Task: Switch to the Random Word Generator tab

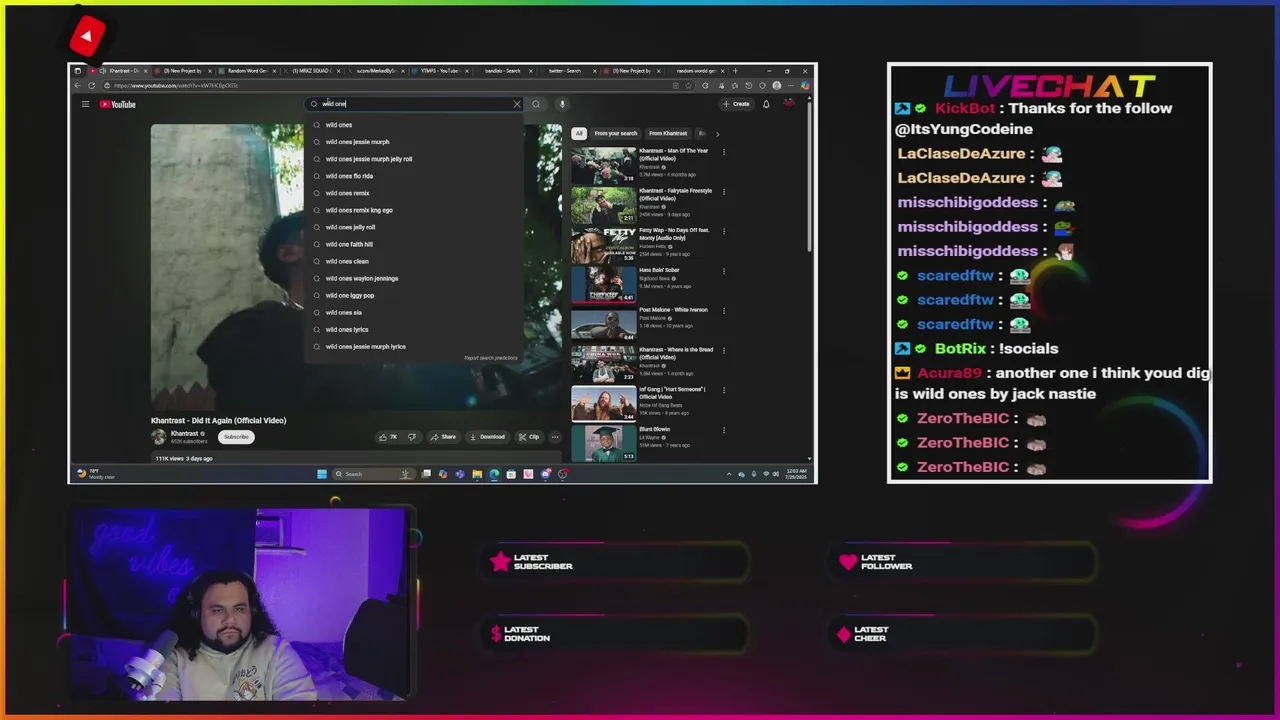Action: [245, 71]
